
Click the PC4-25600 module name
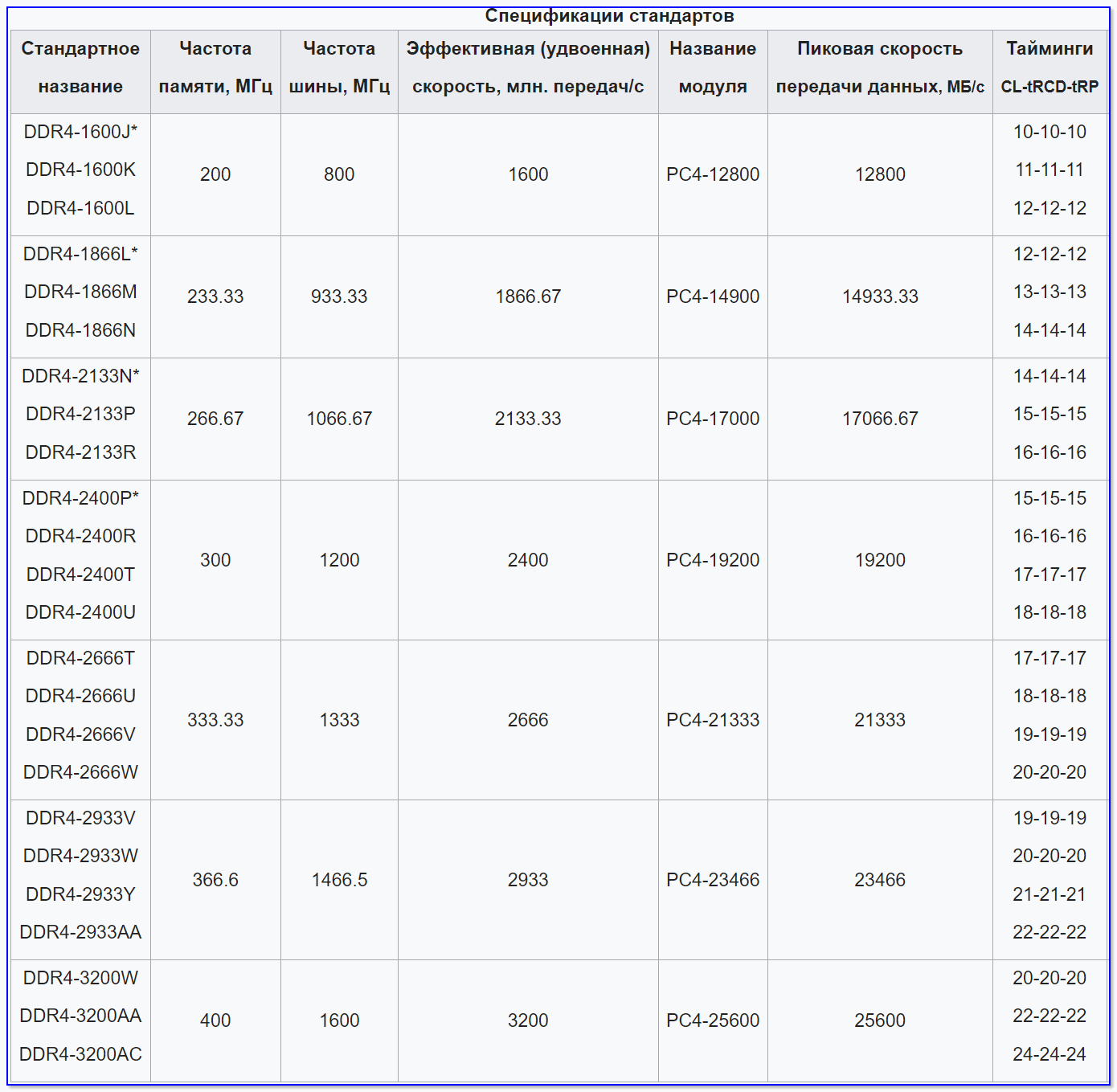point(713,1020)
